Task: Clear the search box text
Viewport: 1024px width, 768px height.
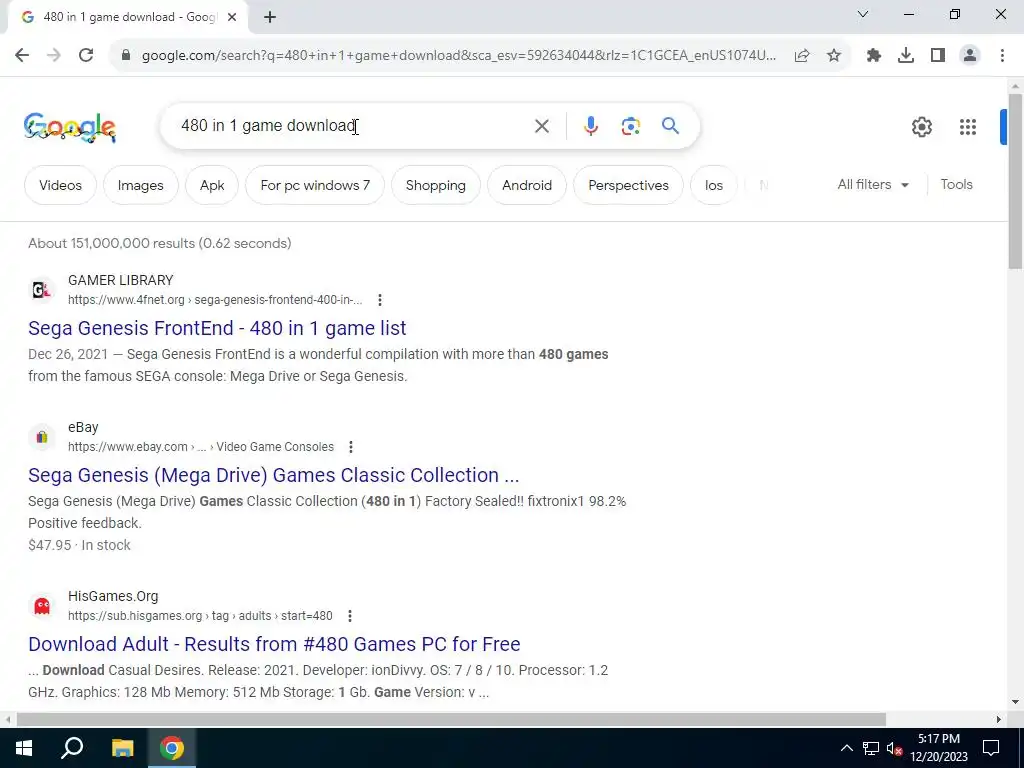Action: click(x=541, y=126)
